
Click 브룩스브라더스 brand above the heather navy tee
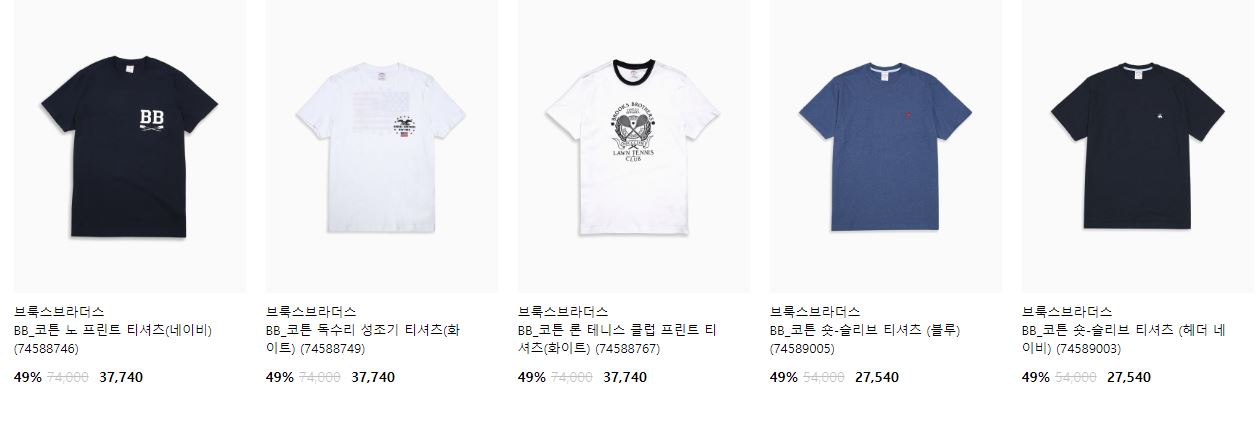point(1067,312)
